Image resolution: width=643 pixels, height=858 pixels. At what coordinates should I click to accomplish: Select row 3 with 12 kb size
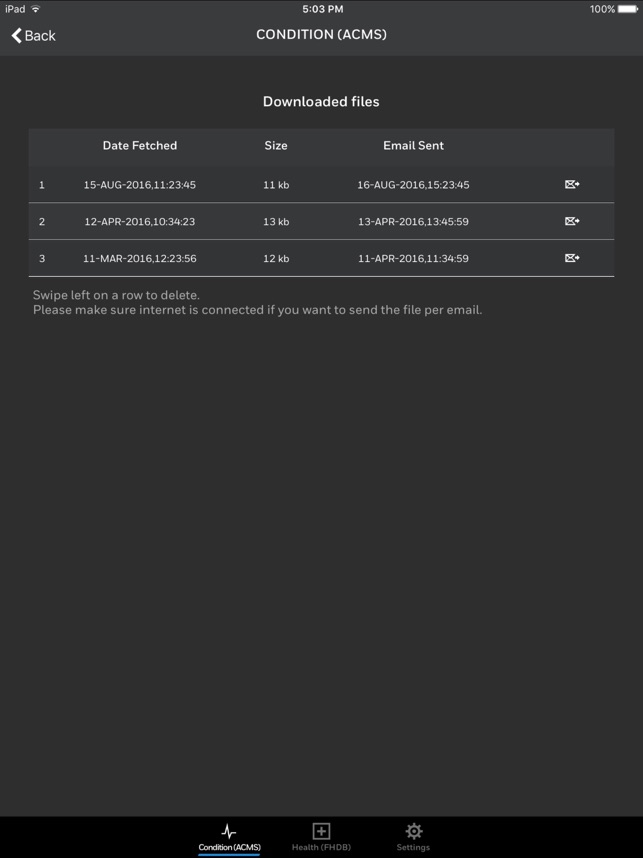point(276,259)
